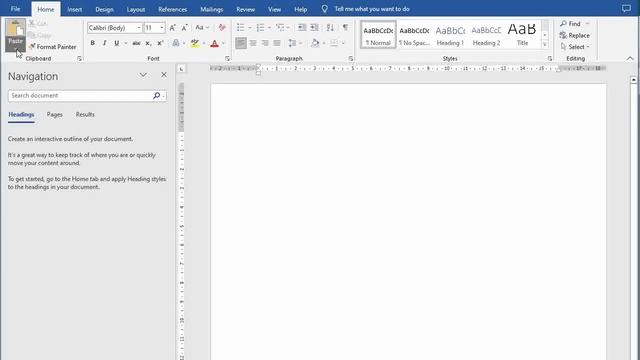Collapse the ribbon
640x360 pixels.
[x=630, y=59]
